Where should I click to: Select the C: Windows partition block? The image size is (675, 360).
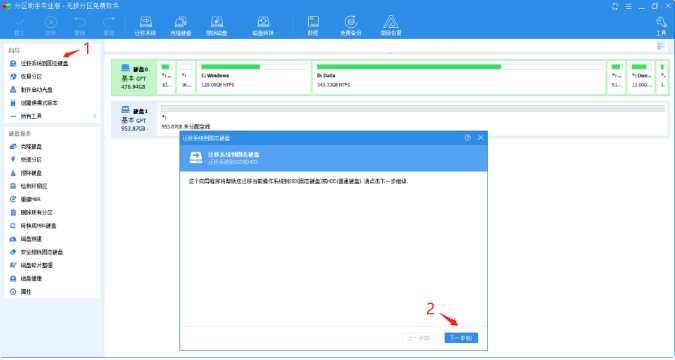(254, 78)
